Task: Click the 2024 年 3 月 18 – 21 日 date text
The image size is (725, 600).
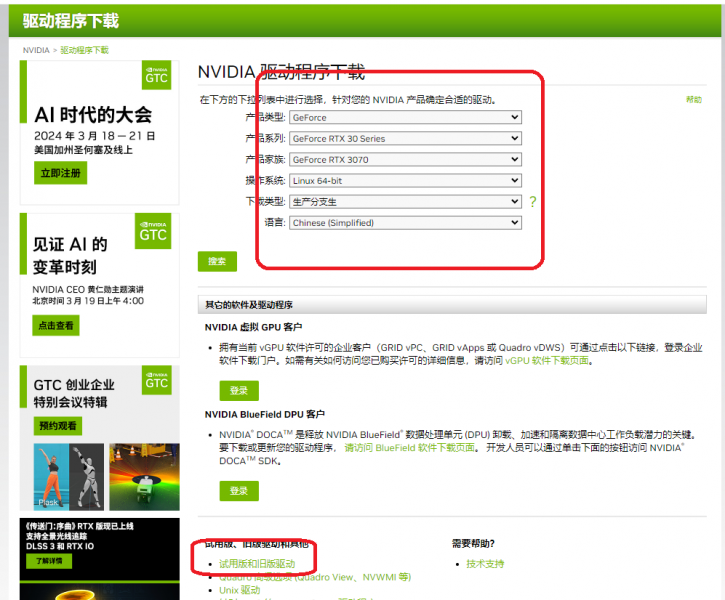Action: click(94, 136)
